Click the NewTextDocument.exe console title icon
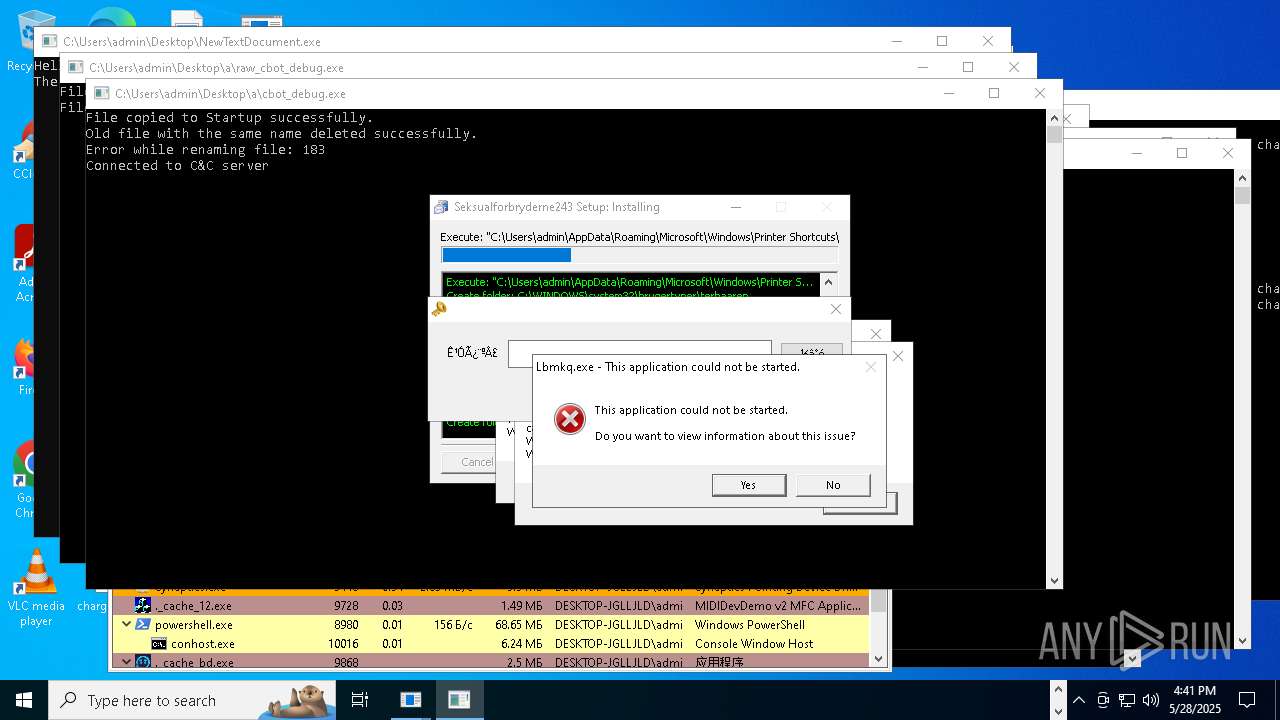This screenshot has width=1280, height=720. (49, 42)
